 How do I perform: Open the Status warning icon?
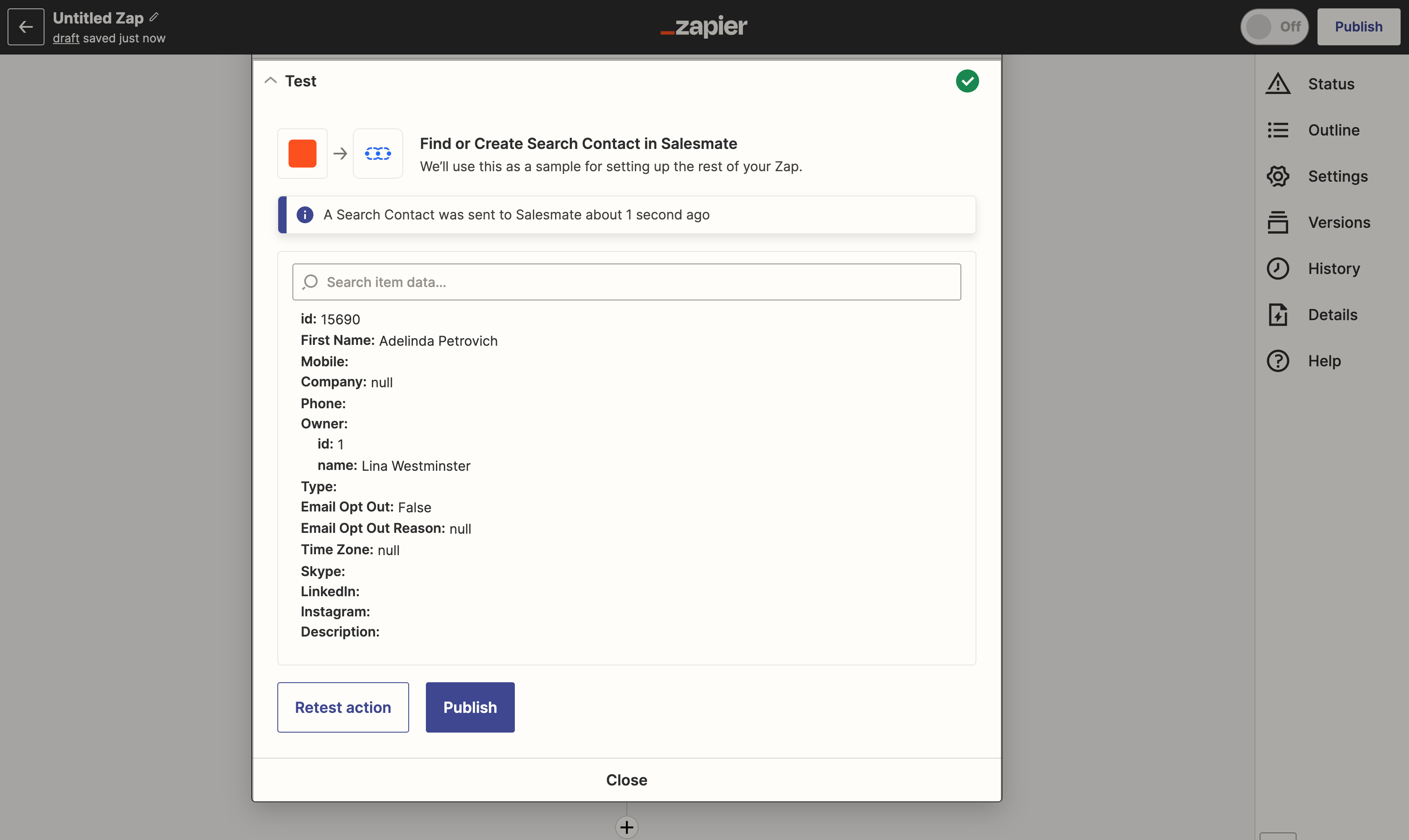pos(1278,84)
